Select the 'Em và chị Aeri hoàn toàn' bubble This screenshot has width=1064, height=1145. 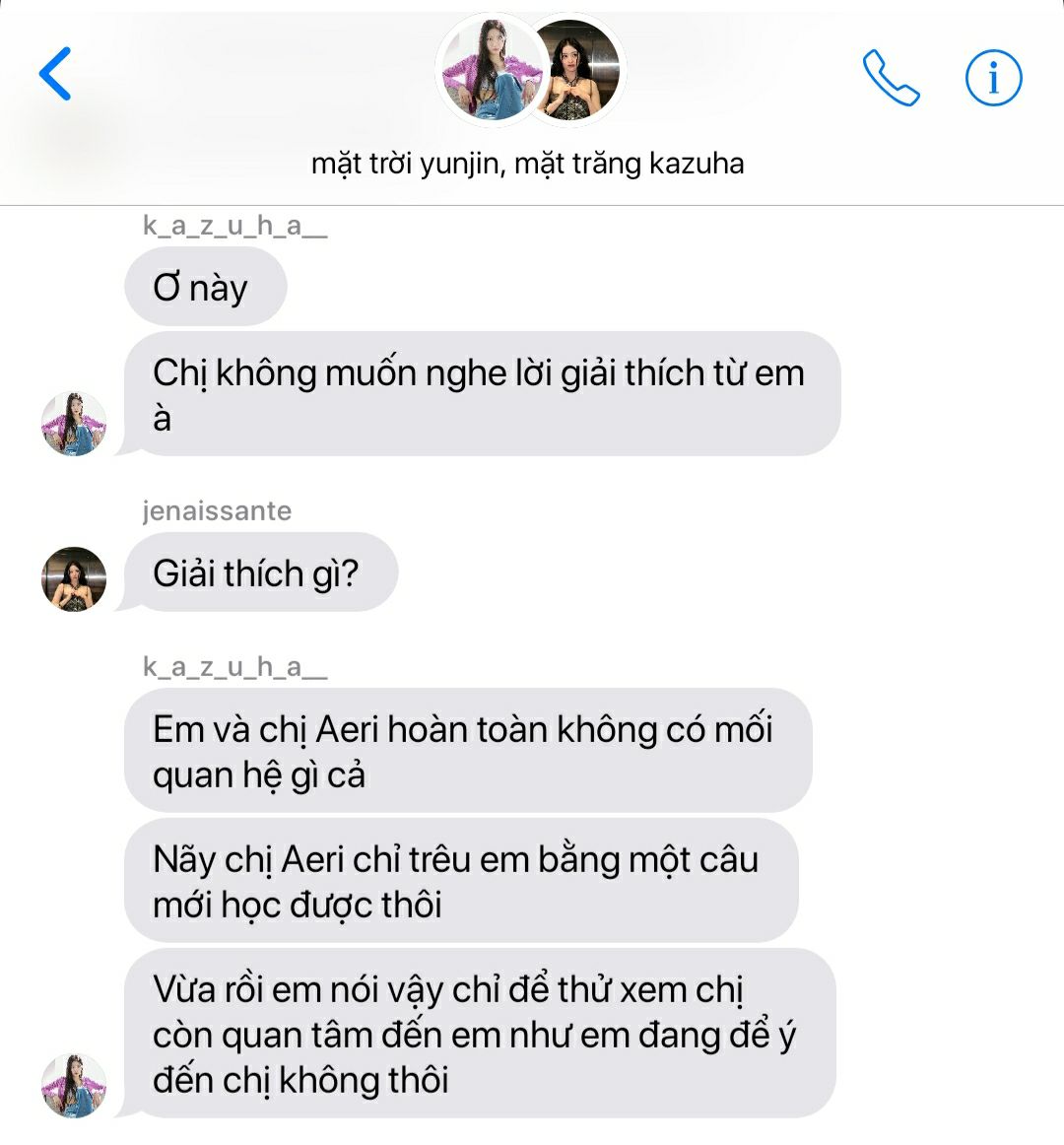click(468, 751)
